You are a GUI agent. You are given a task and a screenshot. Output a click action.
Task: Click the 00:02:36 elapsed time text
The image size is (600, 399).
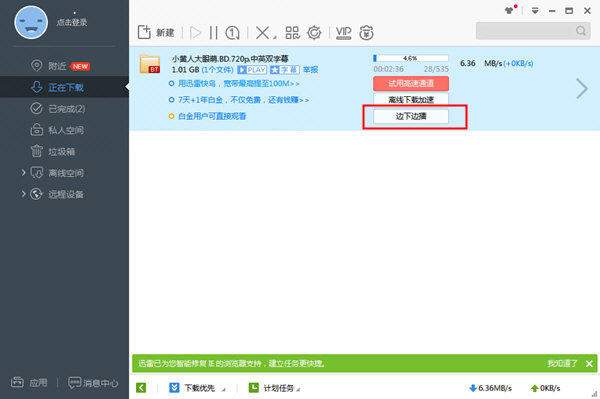388,69
